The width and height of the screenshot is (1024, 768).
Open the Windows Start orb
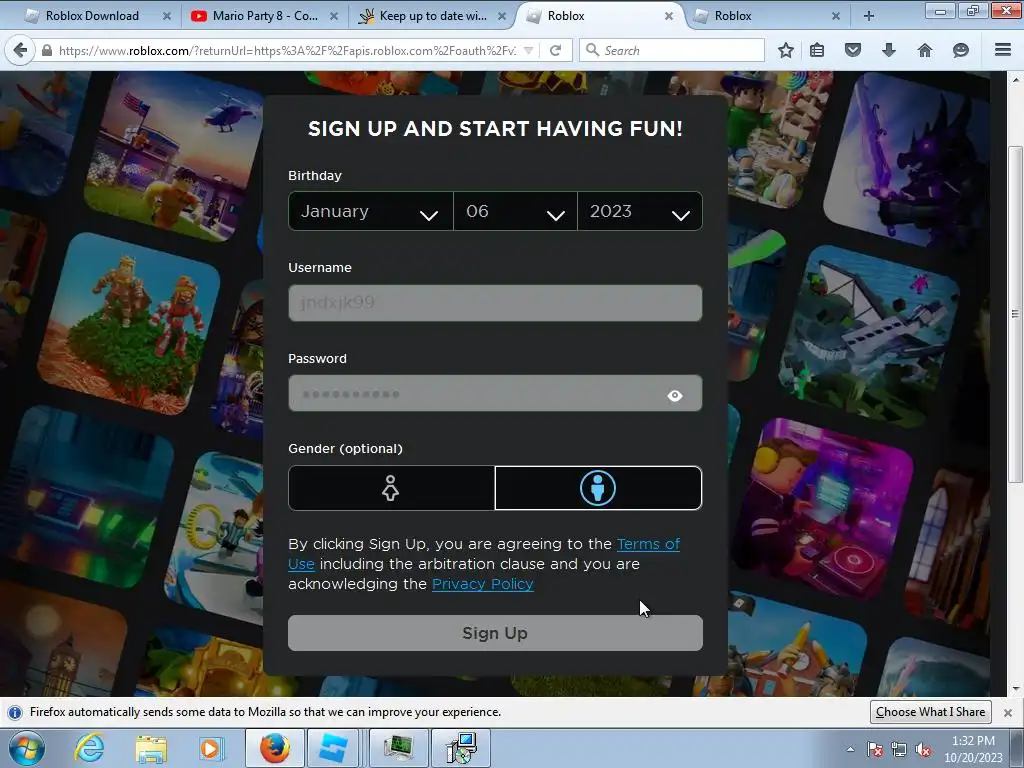27,748
